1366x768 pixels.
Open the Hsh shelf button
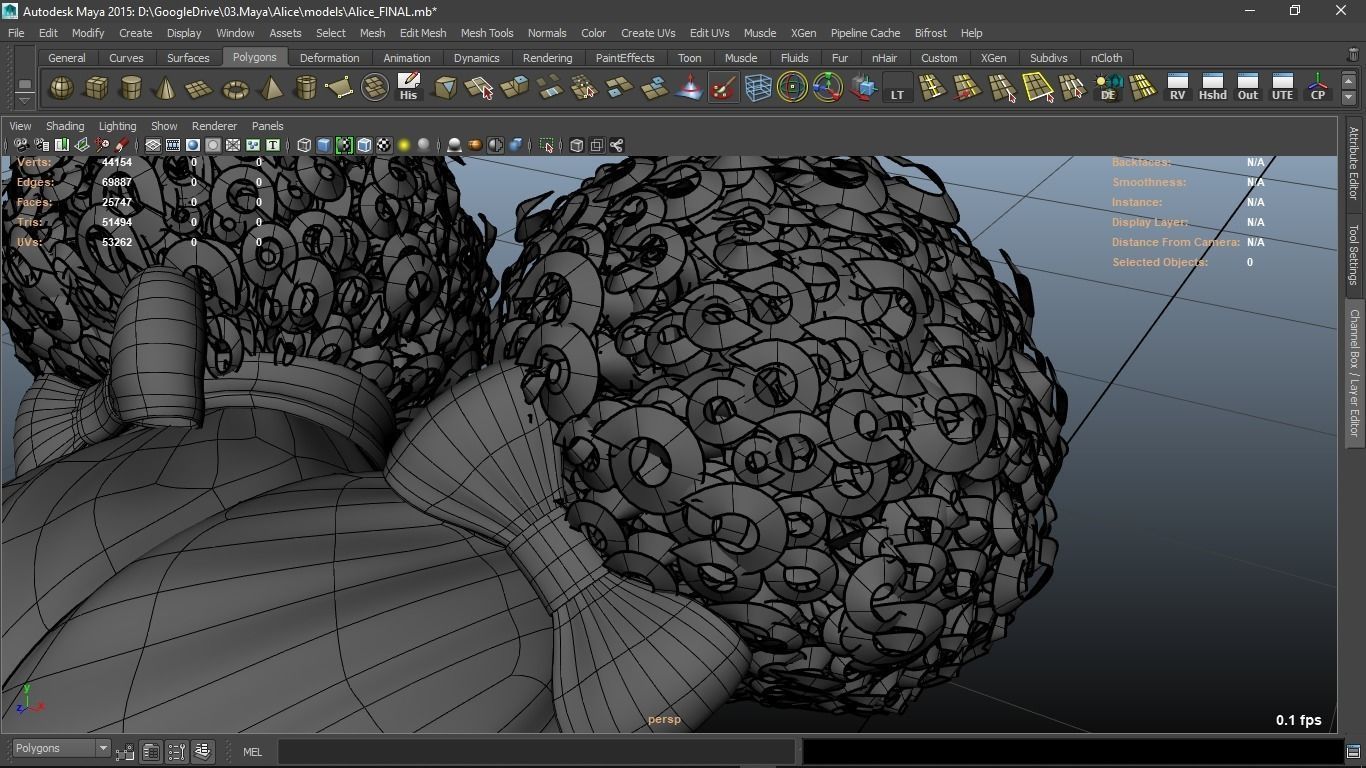[x=1213, y=88]
